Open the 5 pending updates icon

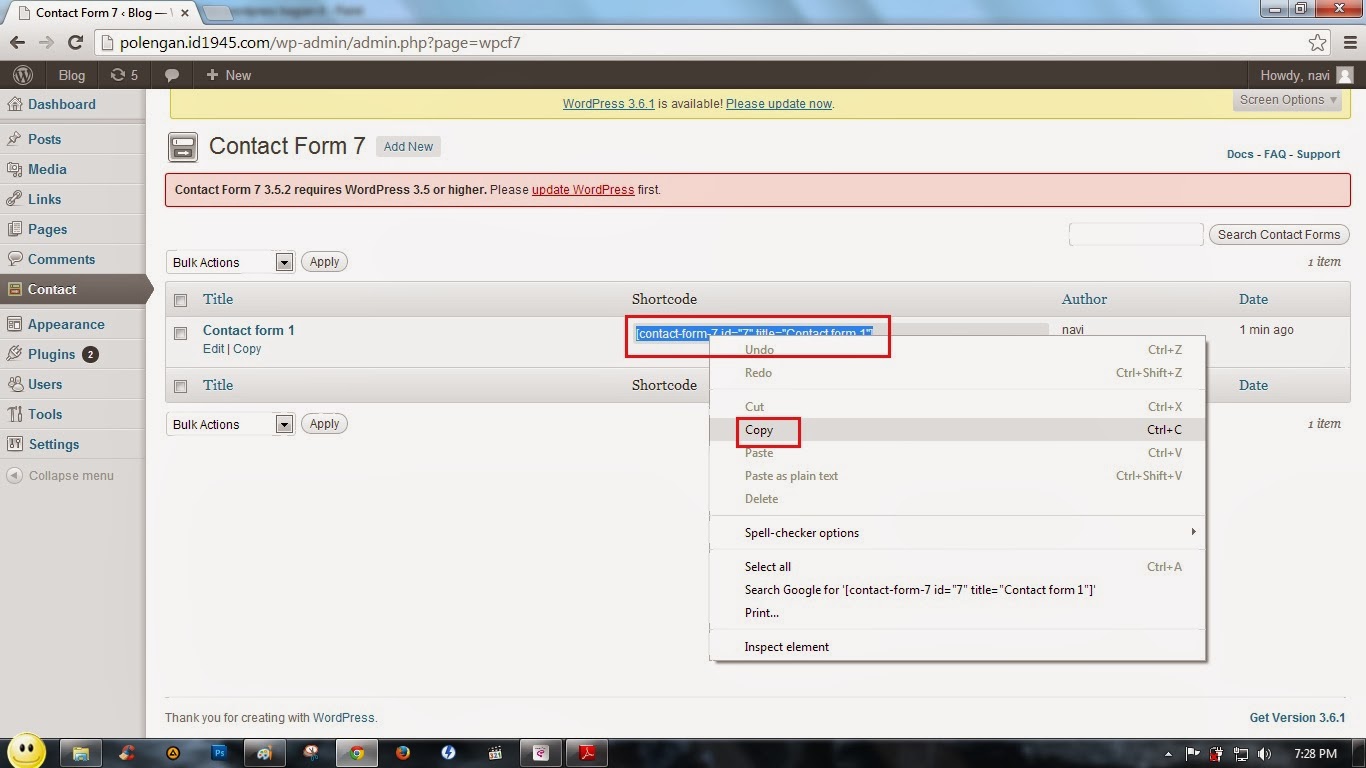tap(124, 75)
